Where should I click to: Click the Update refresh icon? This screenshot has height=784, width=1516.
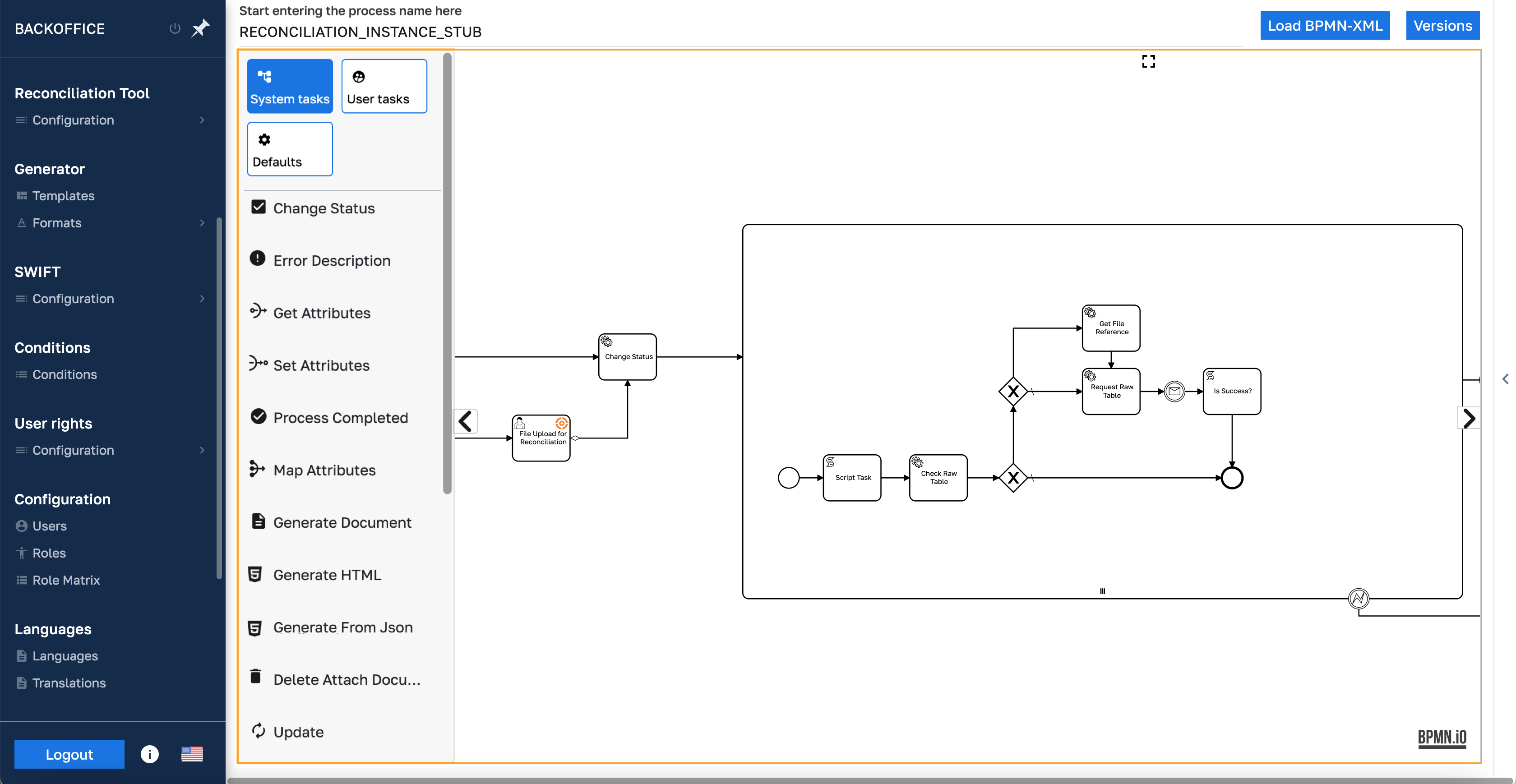point(257,731)
